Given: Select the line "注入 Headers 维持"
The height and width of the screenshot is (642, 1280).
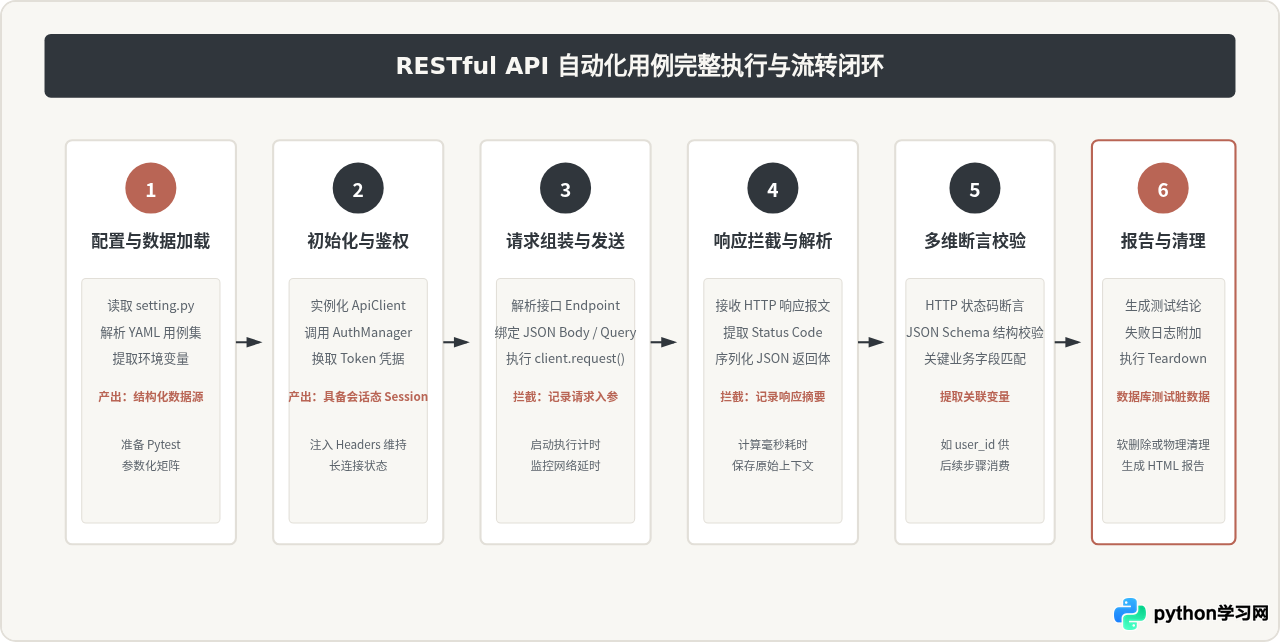Looking at the screenshot, I should (358, 445).
